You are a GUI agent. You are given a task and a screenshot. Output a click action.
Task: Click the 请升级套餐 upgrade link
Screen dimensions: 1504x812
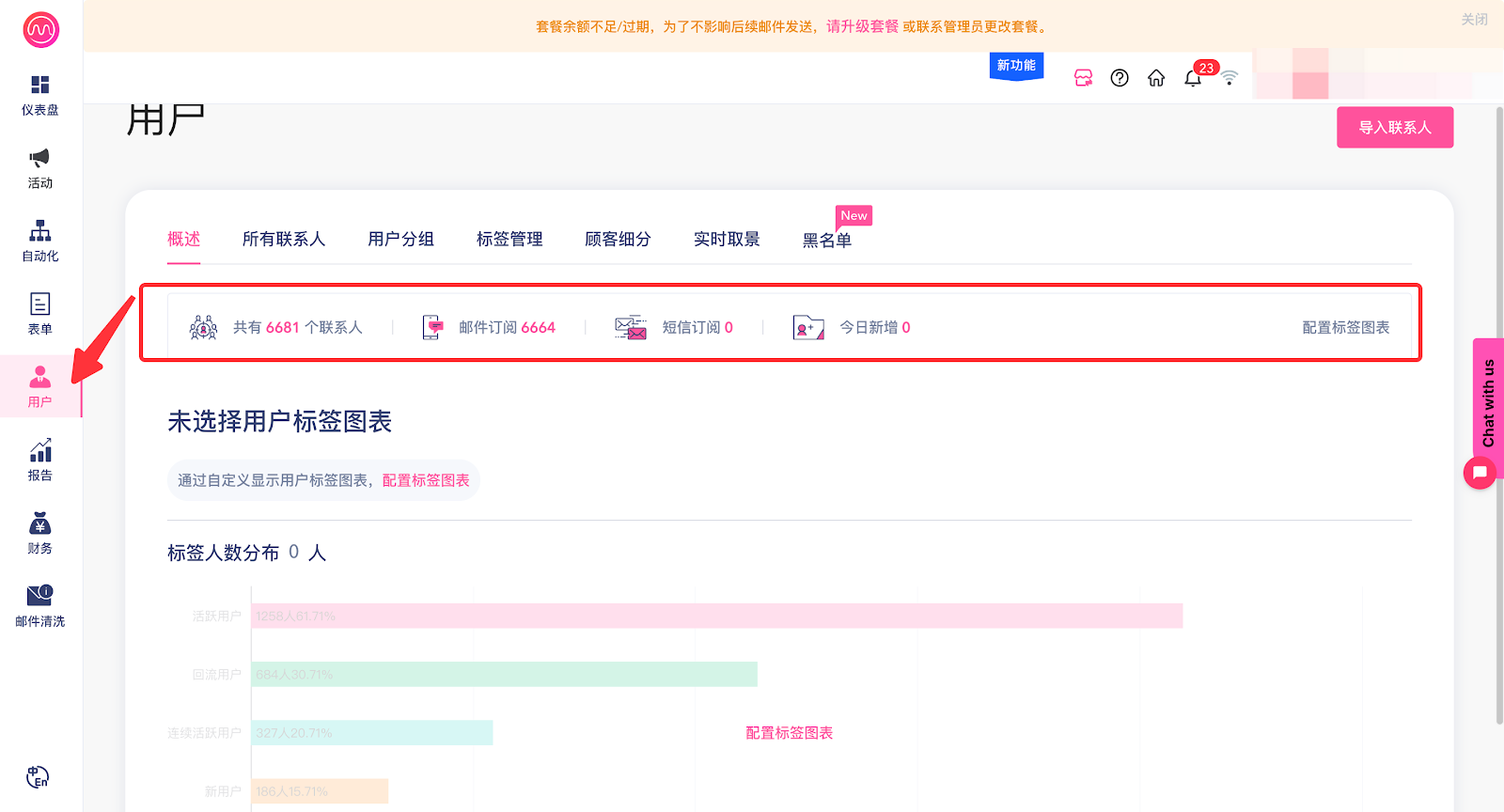[x=862, y=26]
